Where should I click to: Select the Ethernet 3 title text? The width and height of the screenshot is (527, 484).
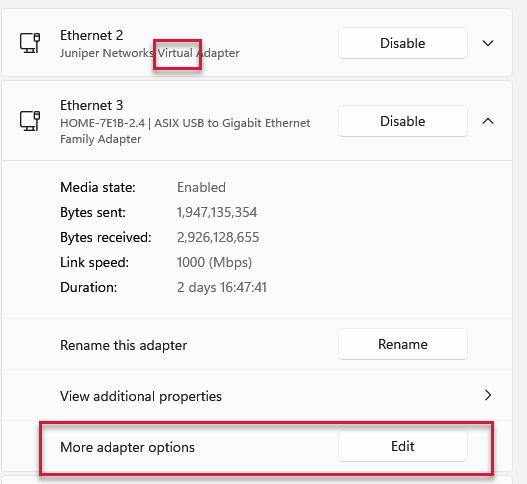pos(91,105)
